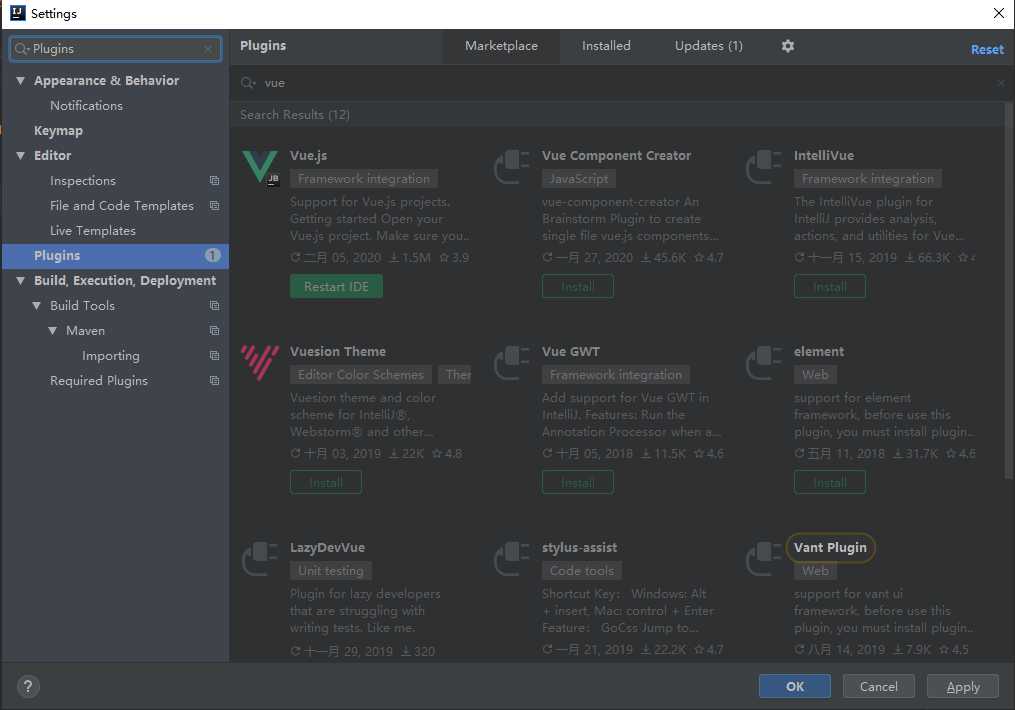
Task: Open the Vant Plugin title
Action: click(830, 548)
